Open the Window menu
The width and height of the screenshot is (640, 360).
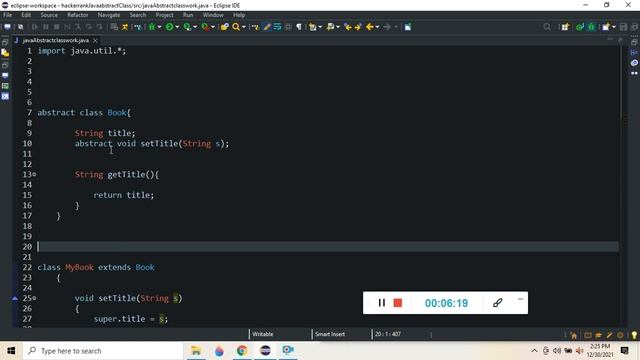[213, 15]
